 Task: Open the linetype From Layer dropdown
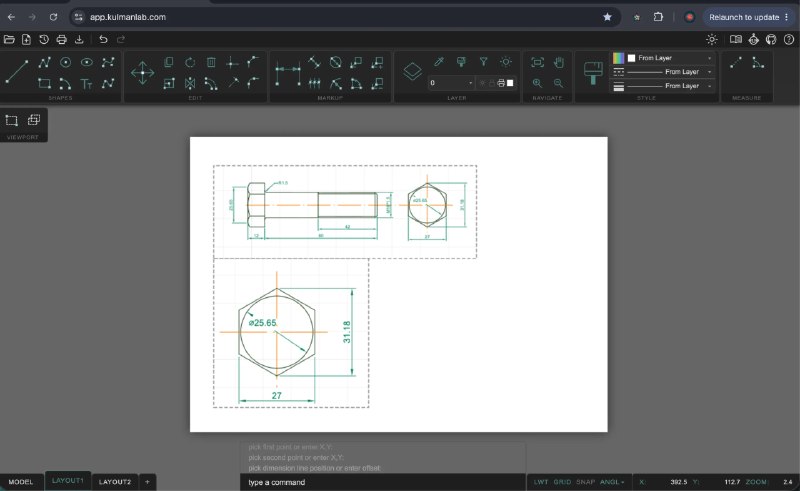670,72
